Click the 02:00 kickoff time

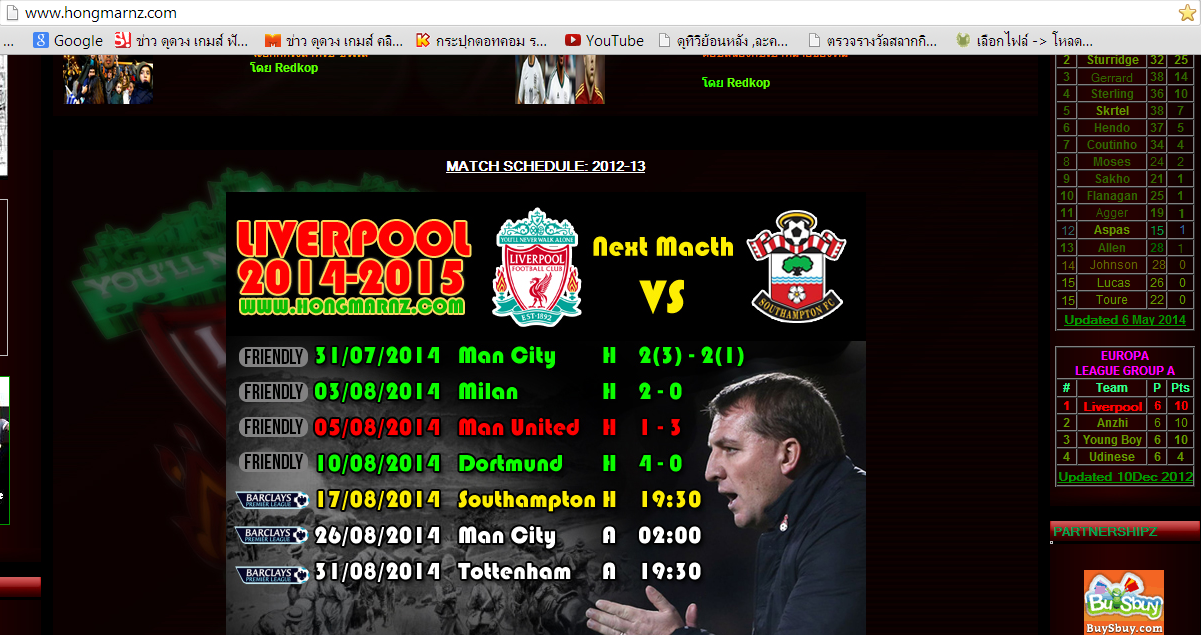tap(670, 536)
